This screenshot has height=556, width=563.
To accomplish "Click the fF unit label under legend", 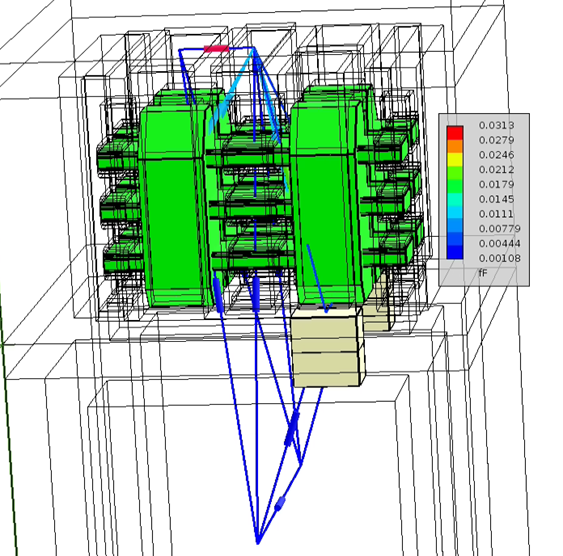I will tap(483, 273).
